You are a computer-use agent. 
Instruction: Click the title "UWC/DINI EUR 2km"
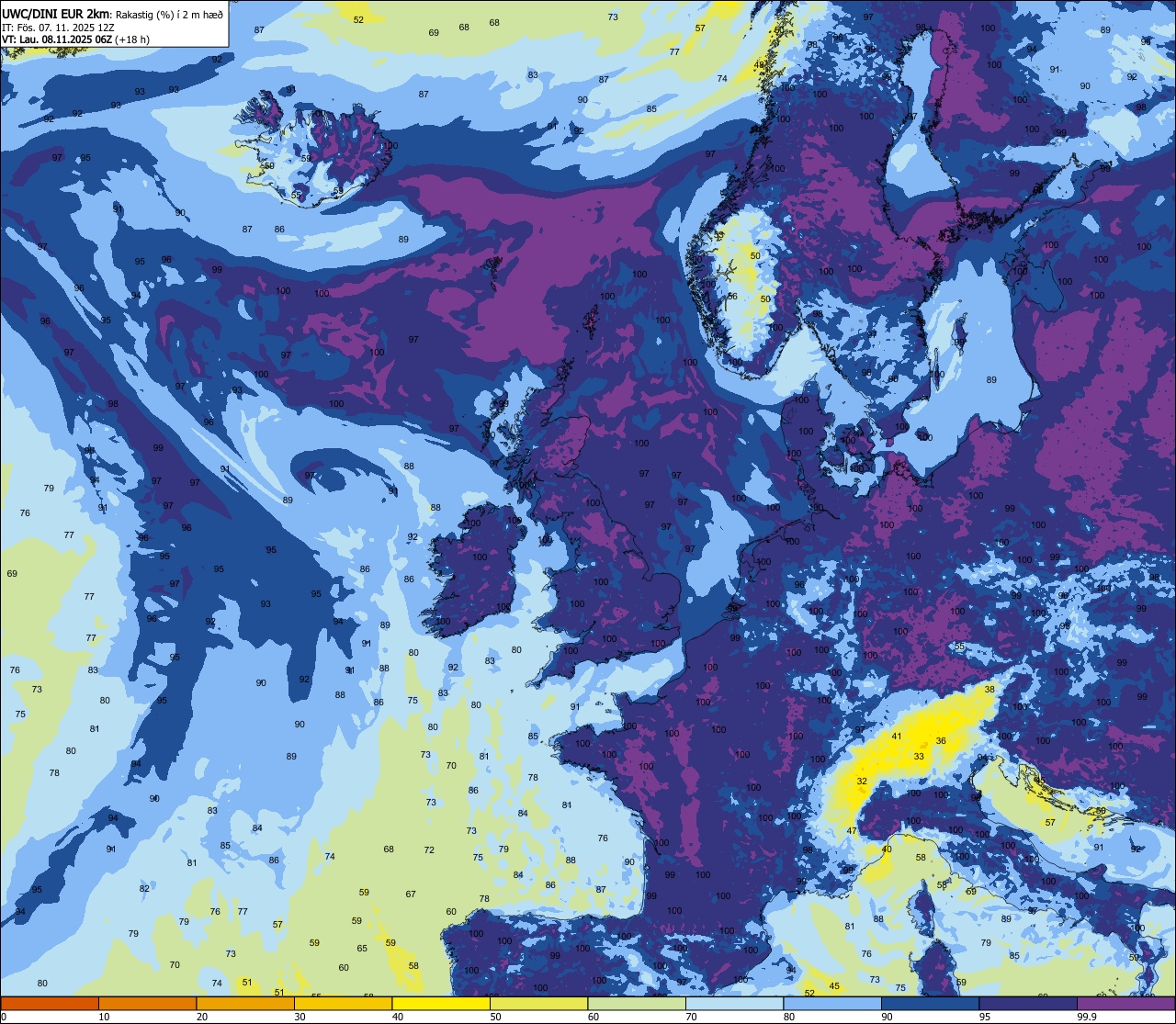[x=55, y=14]
